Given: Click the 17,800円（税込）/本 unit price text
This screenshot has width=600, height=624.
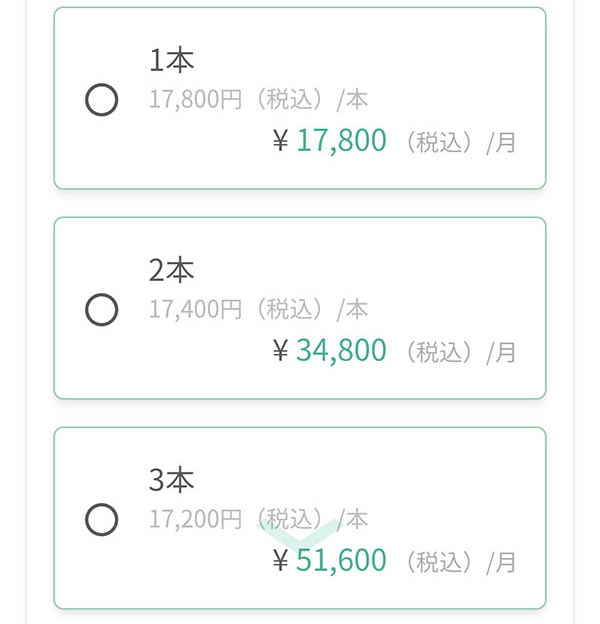Looking at the screenshot, I should click(259, 99).
